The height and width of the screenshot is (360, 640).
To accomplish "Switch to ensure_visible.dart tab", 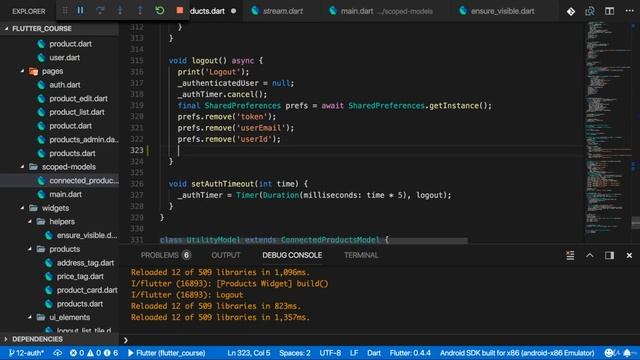I will (496, 11).
